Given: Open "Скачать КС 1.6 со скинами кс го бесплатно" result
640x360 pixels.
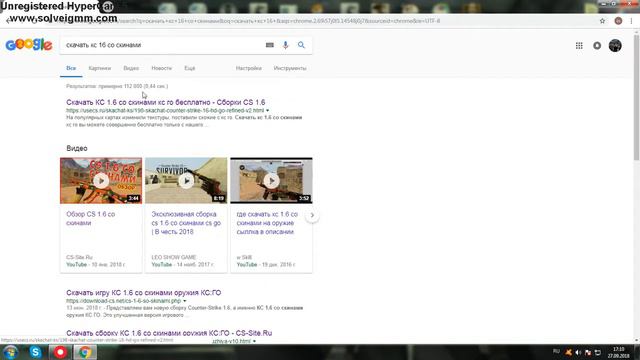Looking at the screenshot, I should (166, 102).
